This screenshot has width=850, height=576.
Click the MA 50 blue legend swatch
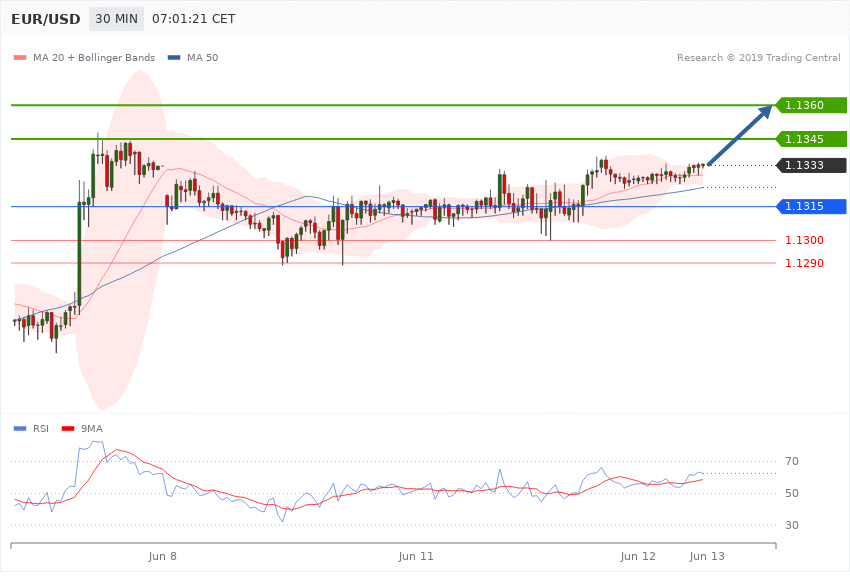pyautogui.click(x=174, y=57)
